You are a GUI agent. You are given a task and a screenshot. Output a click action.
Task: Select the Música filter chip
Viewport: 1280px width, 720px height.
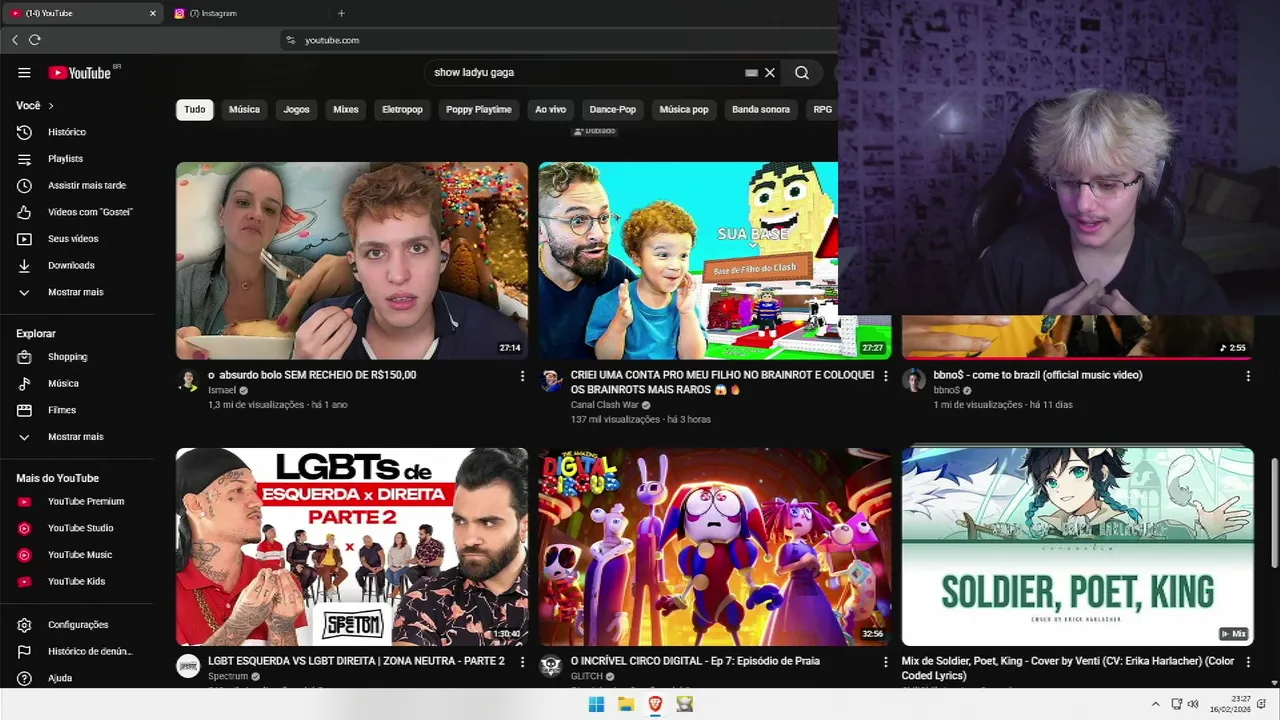tap(244, 110)
